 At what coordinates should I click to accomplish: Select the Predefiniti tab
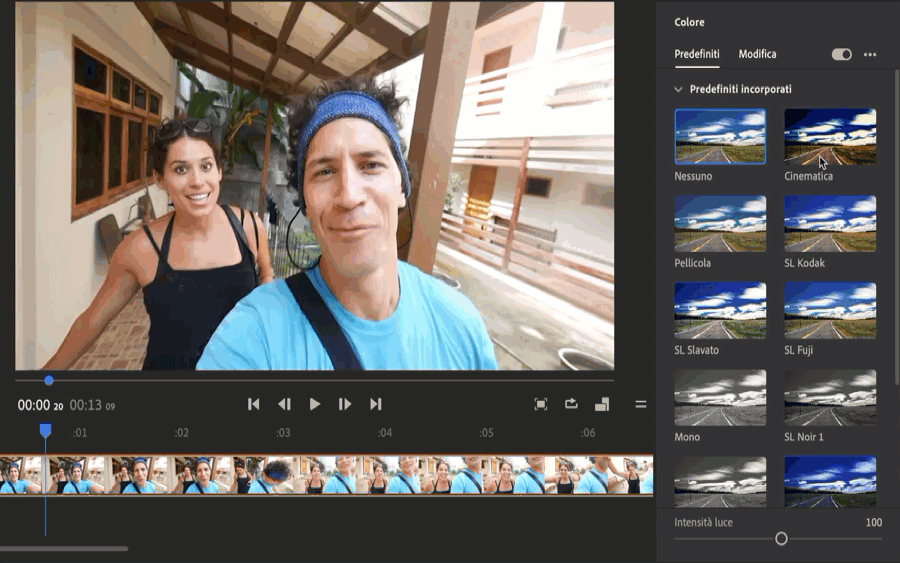pyautogui.click(x=696, y=54)
